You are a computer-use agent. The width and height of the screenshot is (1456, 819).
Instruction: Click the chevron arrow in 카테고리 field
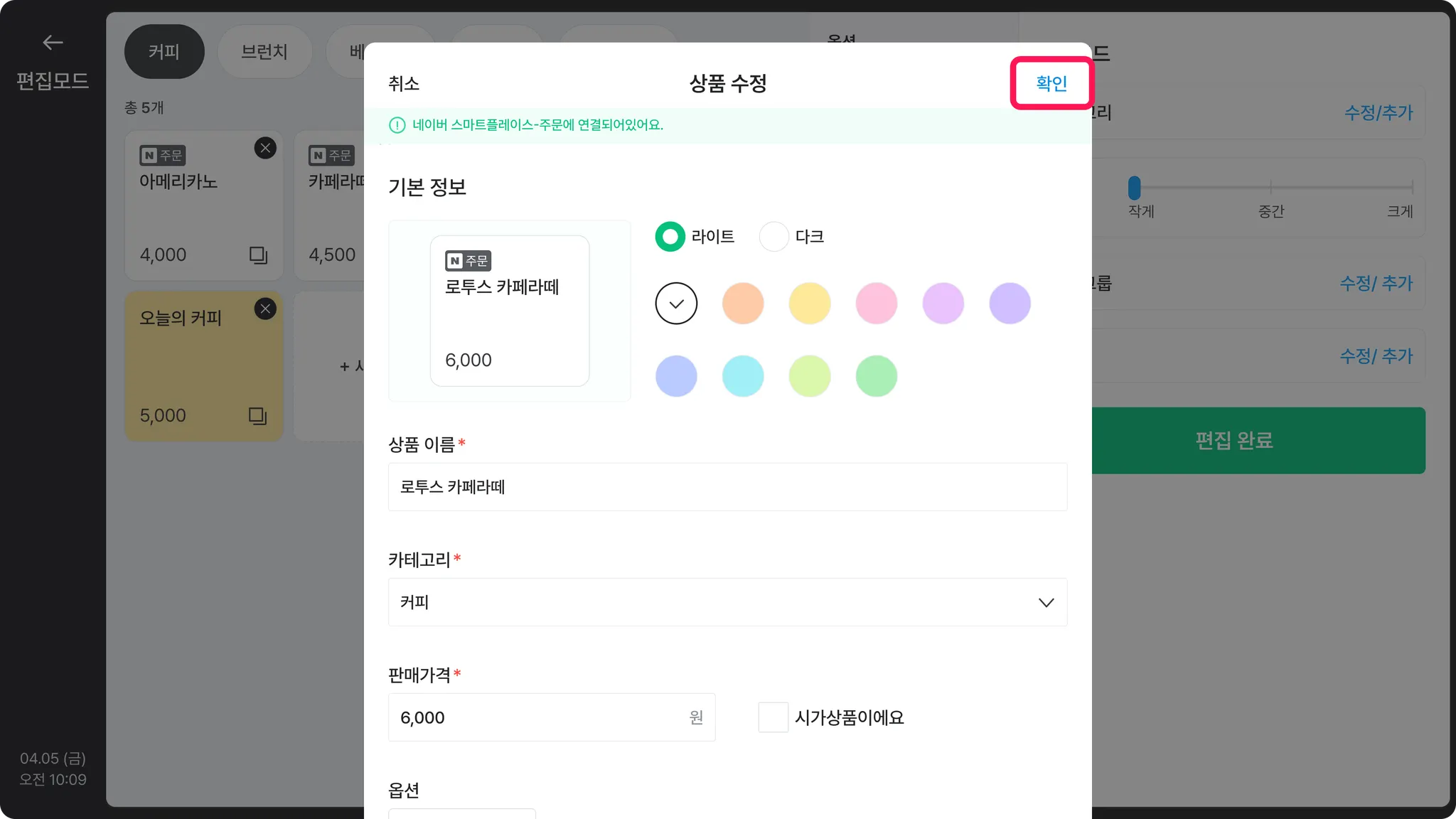1046,602
